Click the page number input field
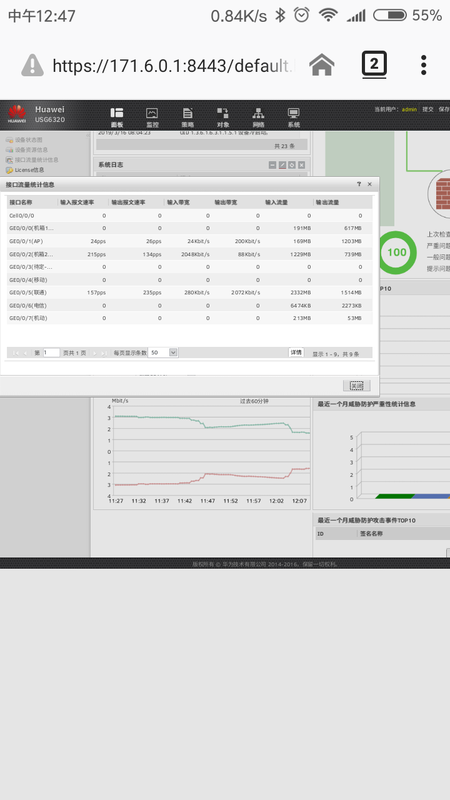This screenshot has height=800, width=450. 52,353
